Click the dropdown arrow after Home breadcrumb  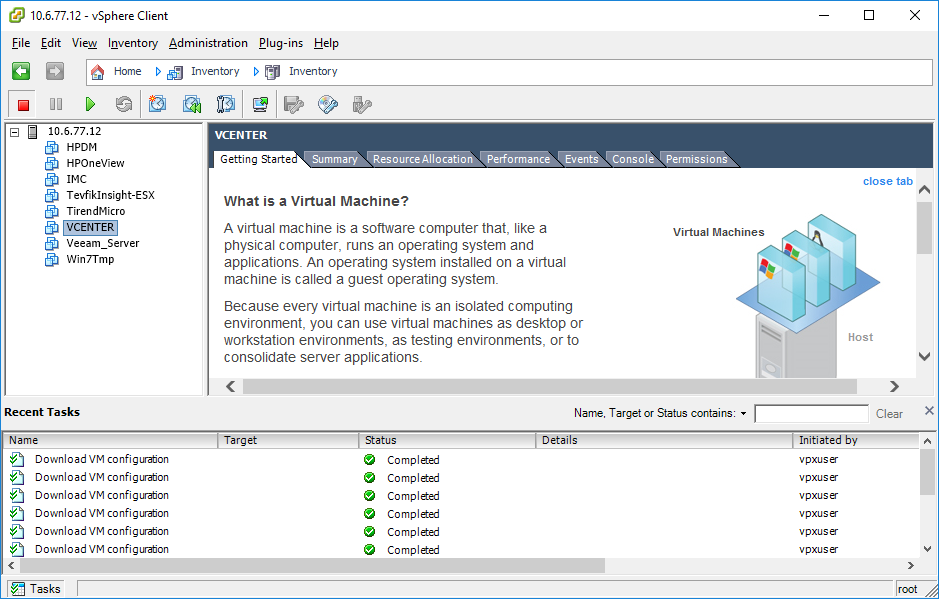(x=158, y=72)
